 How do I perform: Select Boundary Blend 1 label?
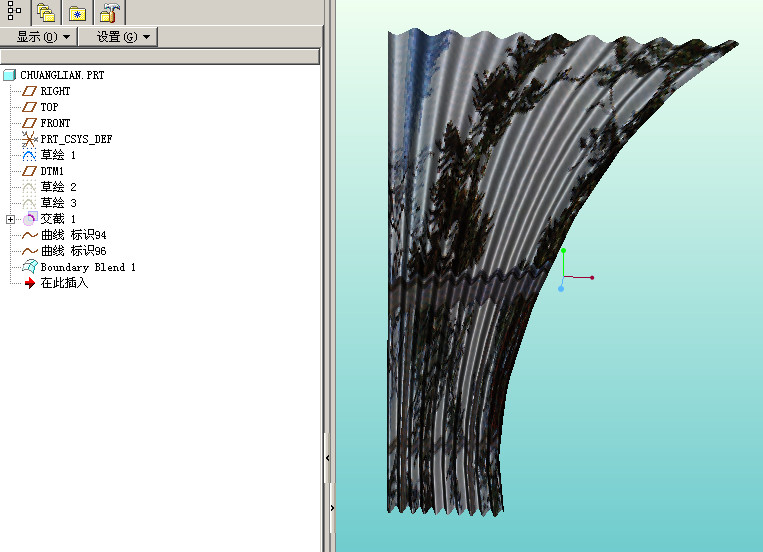click(88, 267)
